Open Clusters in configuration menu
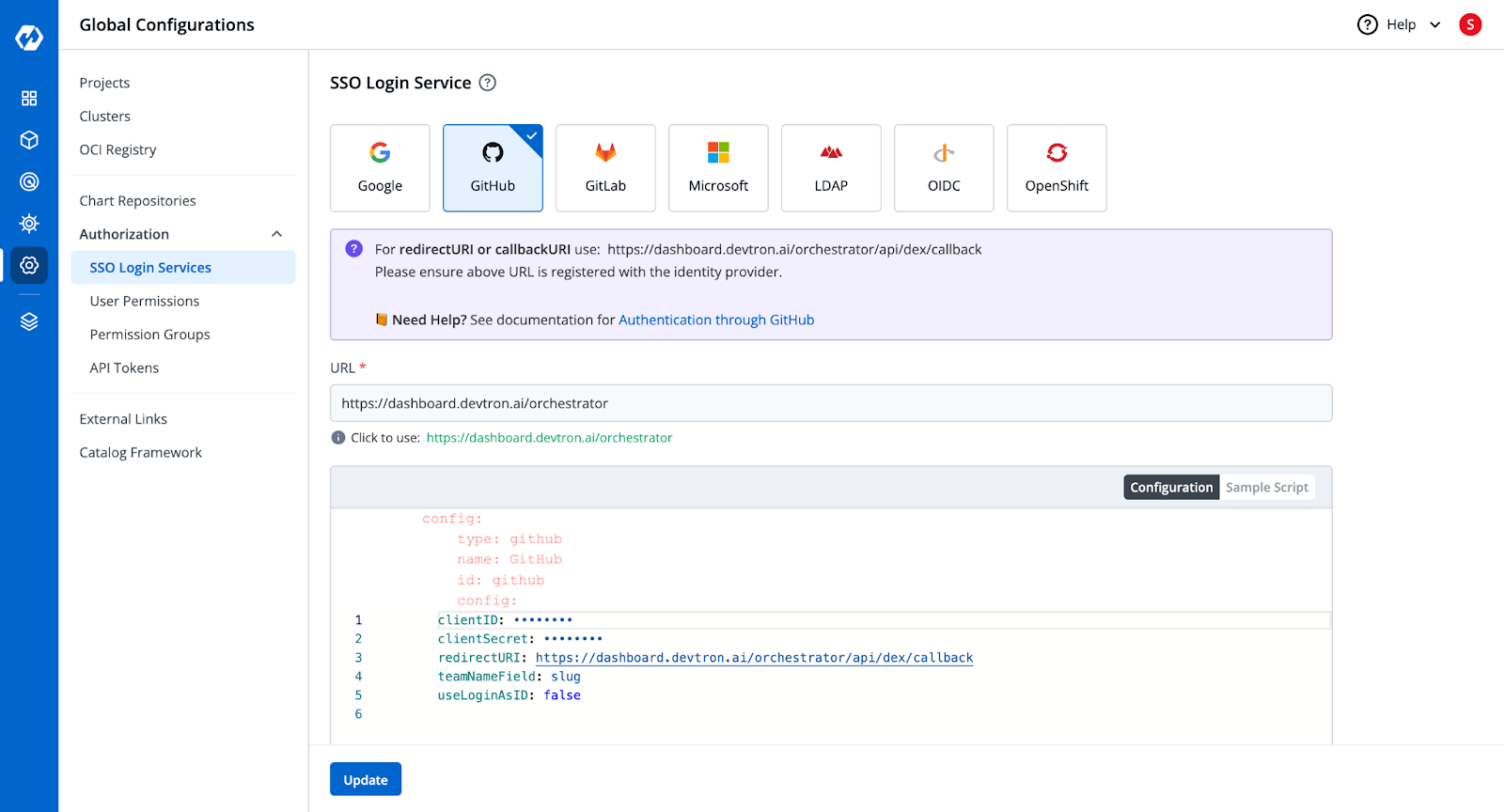The height and width of the screenshot is (812, 1504). pyautogui.click(x=104, y=117)
